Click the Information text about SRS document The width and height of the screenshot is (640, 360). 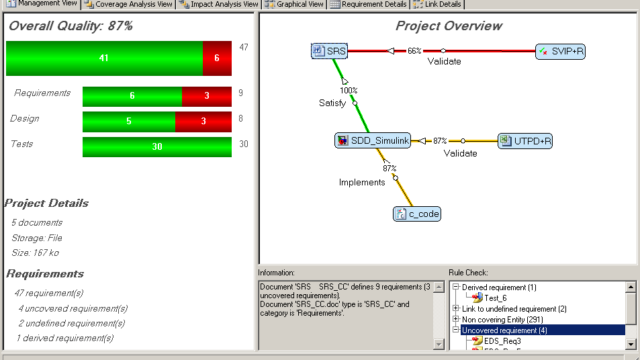pos(345,300)
